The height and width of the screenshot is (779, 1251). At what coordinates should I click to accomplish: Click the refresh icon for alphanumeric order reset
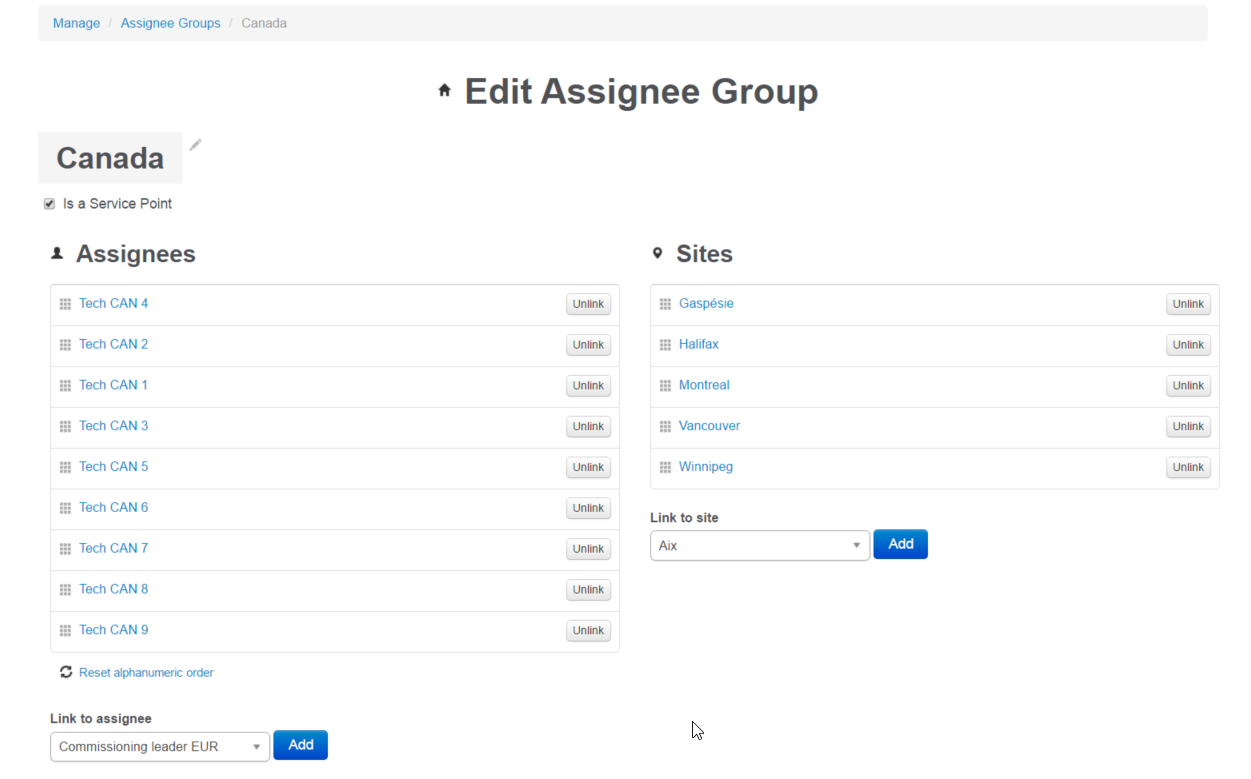point(66,672)
